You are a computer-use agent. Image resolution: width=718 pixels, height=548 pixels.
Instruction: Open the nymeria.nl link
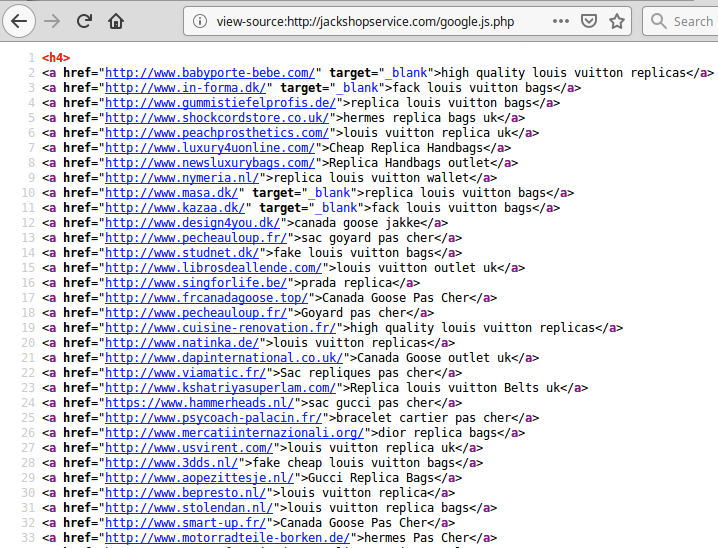tap(182, 178)
